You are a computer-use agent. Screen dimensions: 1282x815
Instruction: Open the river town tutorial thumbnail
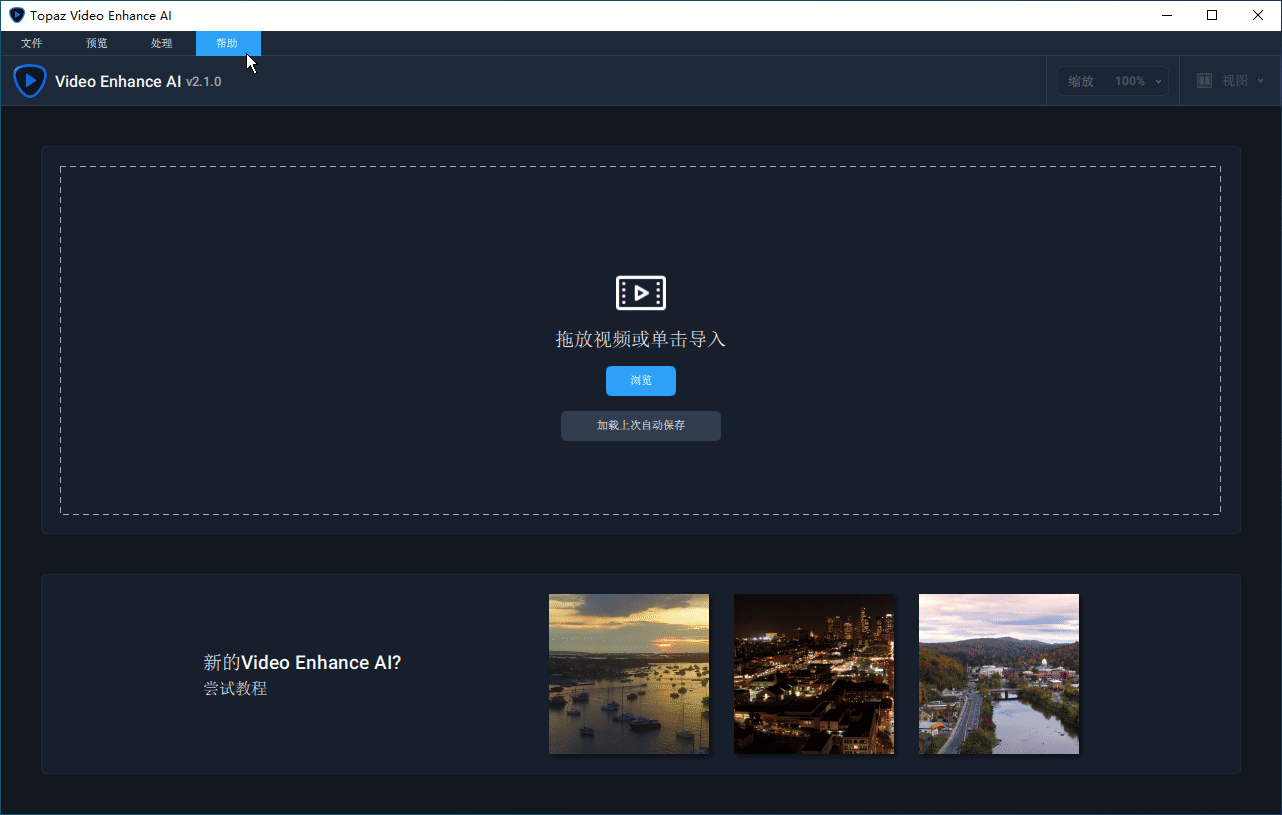tap(999, 674)
